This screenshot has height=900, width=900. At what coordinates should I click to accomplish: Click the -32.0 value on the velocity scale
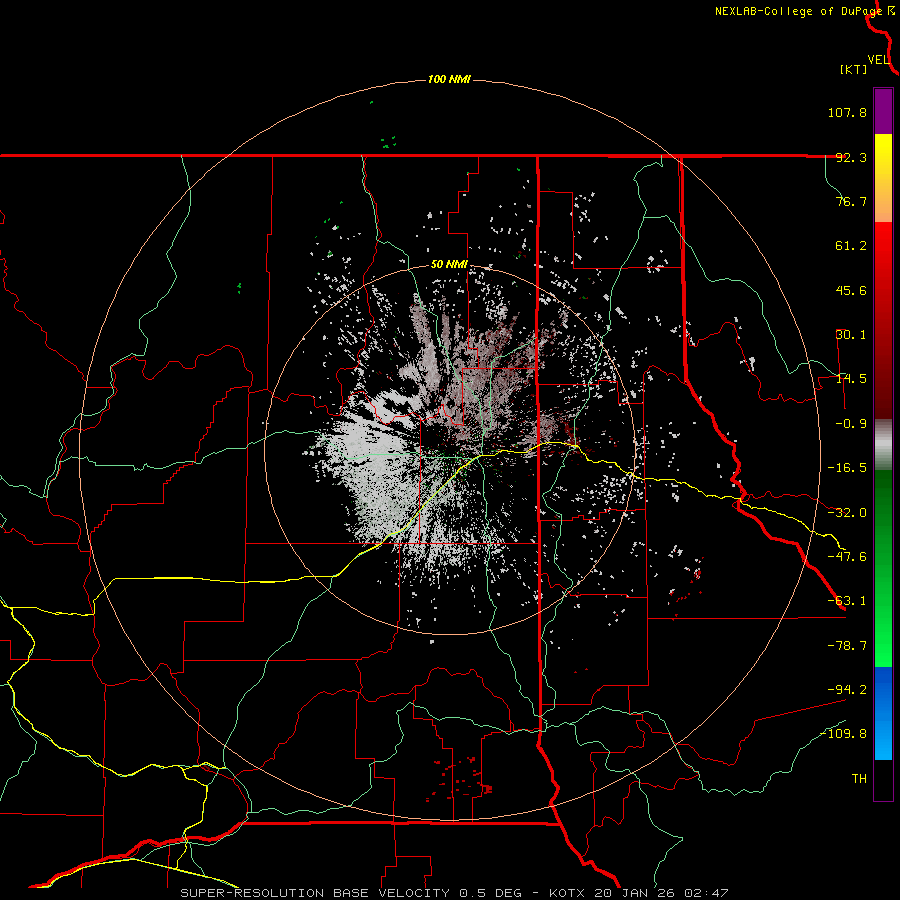847,513
